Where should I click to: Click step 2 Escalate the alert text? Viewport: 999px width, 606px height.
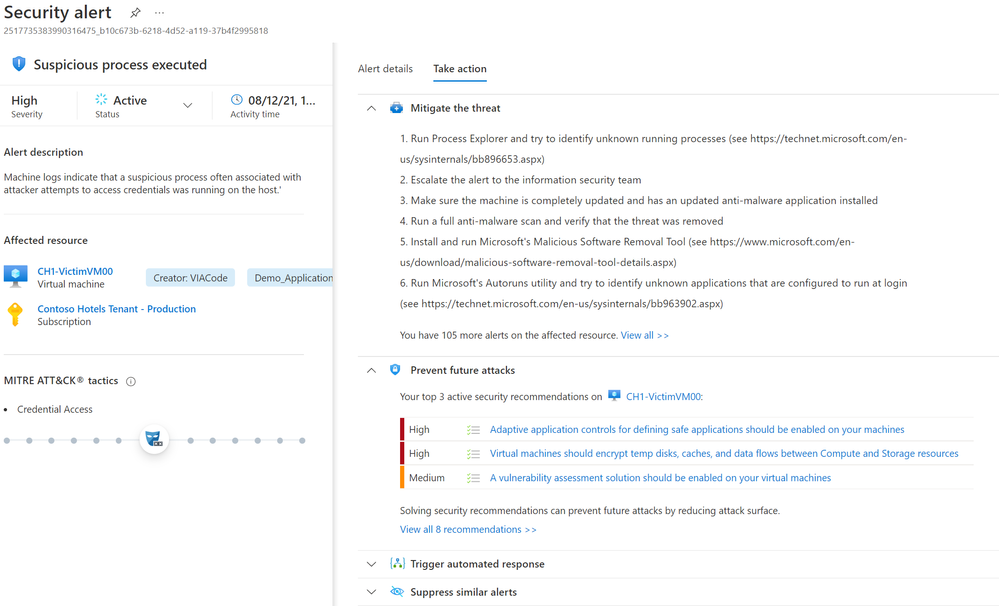521,180
